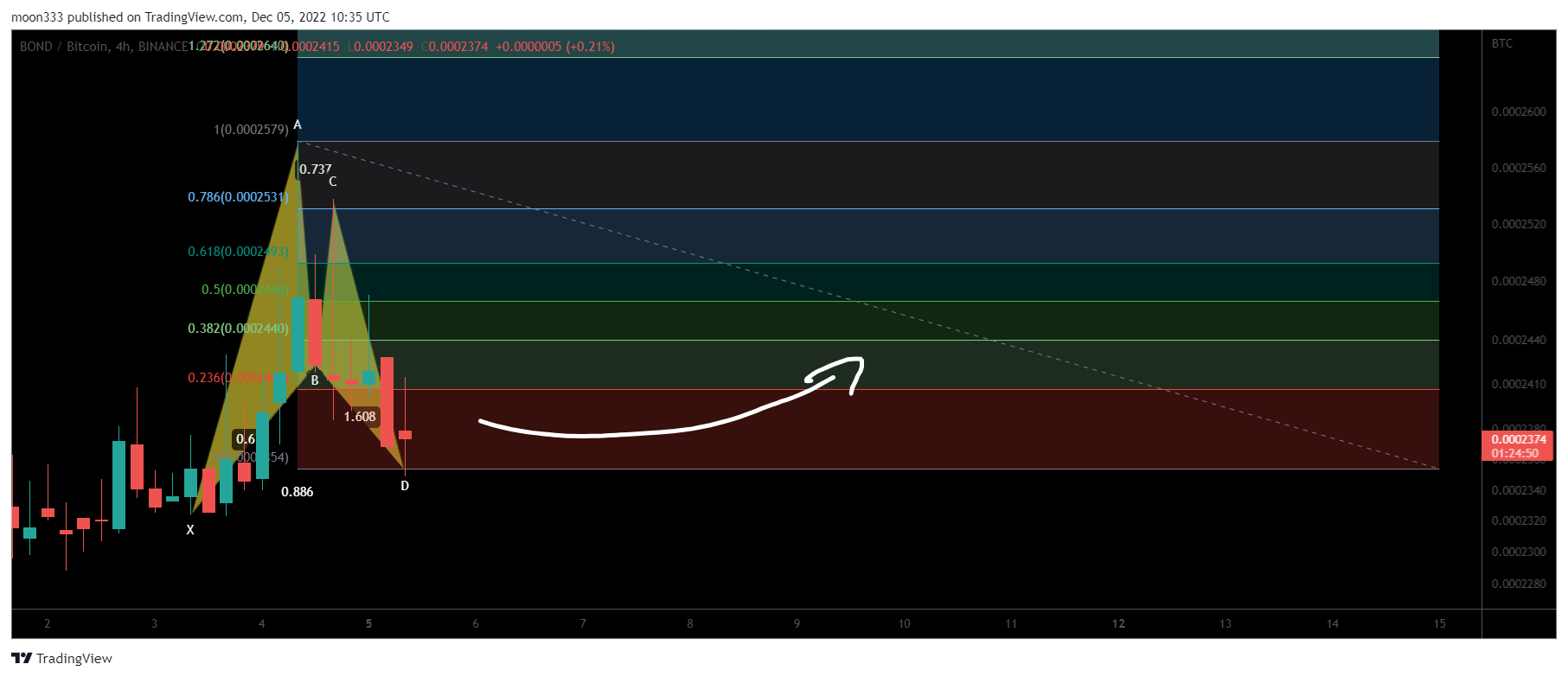Click the 0.737 pattern ratio label

[x=316, y=169]
